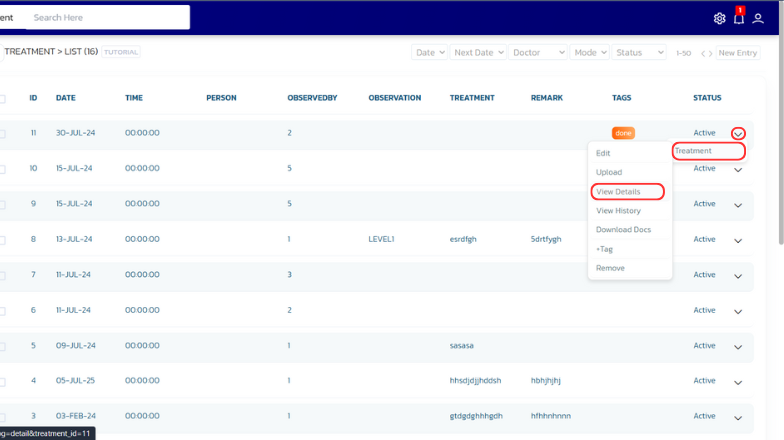
Task: Expand the row 10 actions chevron
Action: (738, 169)
